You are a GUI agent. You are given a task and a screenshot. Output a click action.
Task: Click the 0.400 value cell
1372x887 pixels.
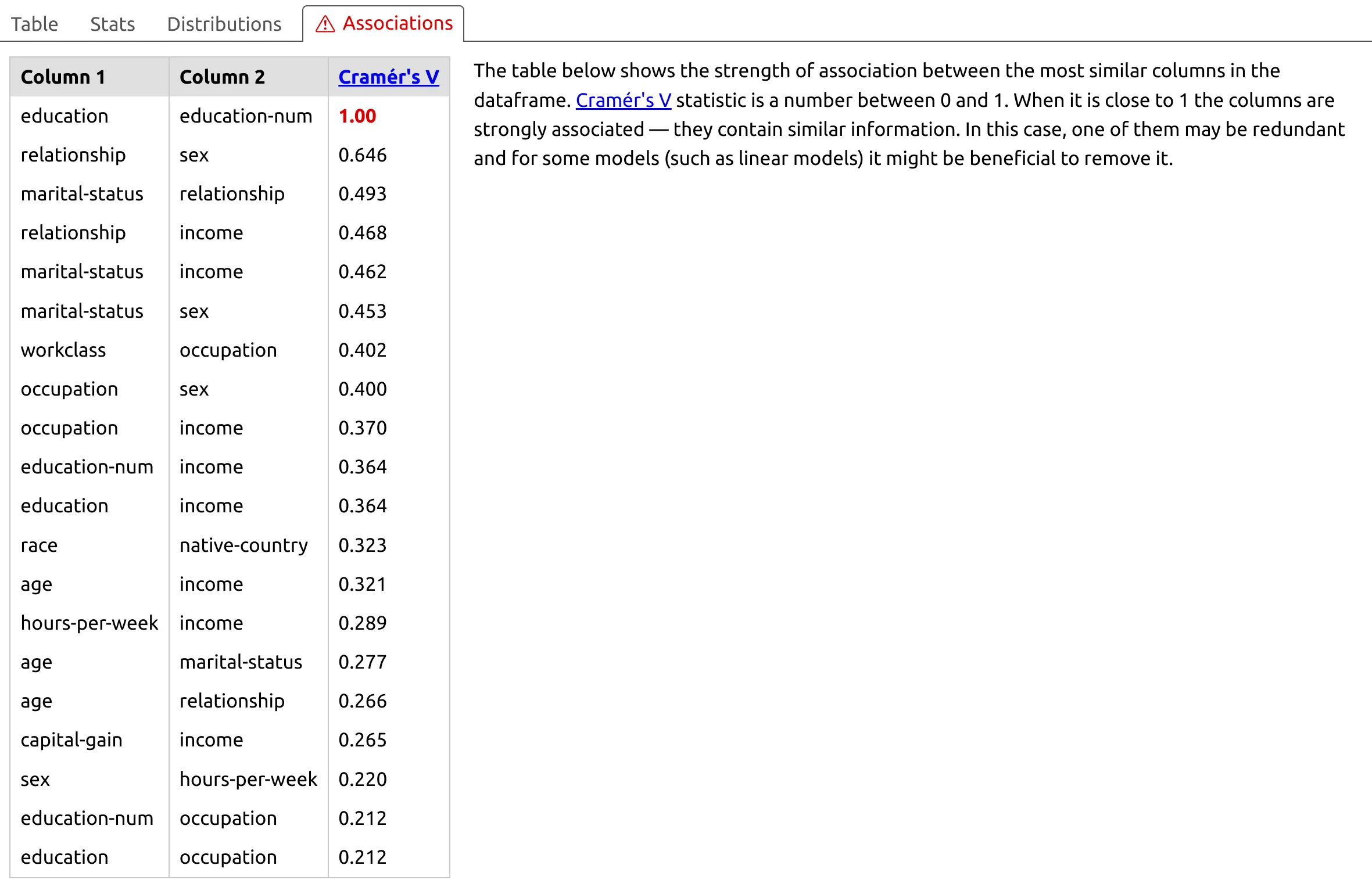(x=363, y=389)
